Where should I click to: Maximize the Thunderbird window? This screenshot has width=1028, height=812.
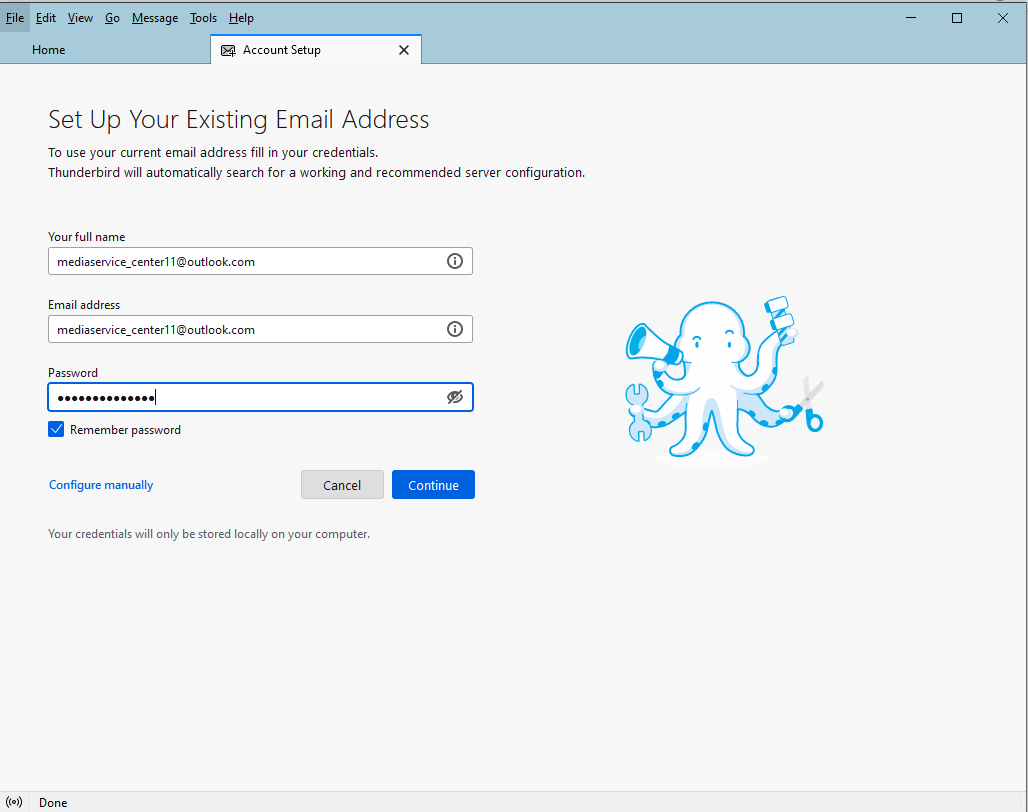(x=957, y=18)
